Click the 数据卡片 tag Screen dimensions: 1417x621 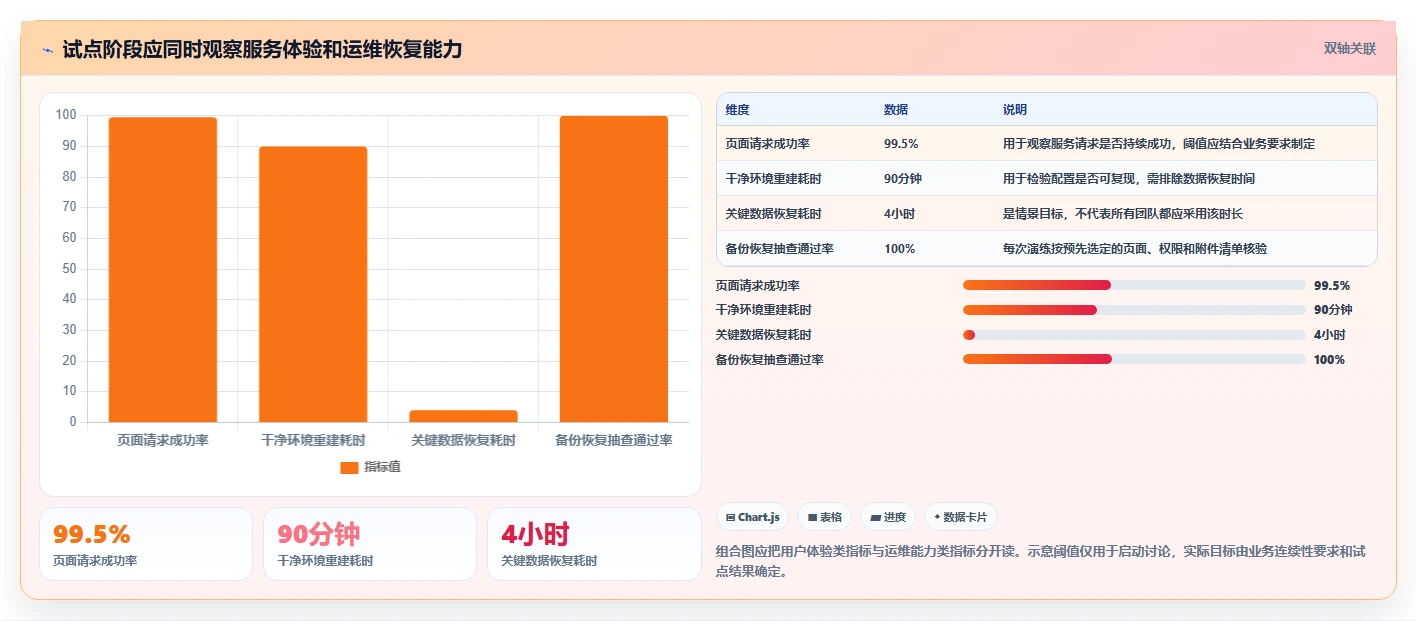(960, 517)
